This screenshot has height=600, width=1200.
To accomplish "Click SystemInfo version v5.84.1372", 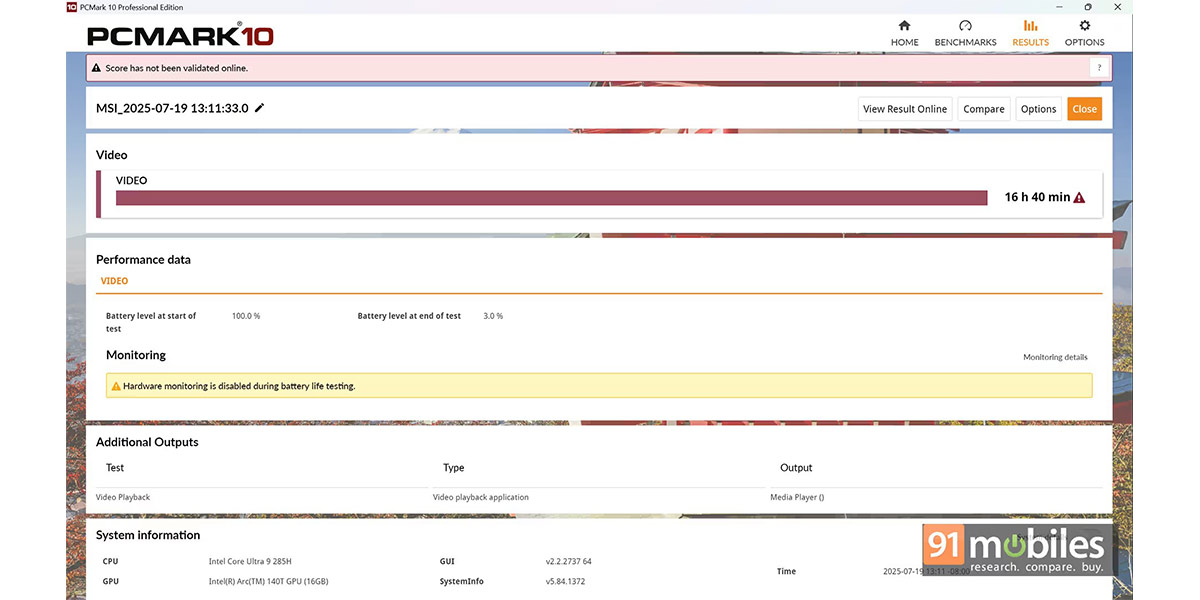I will [x=565, y=582].
